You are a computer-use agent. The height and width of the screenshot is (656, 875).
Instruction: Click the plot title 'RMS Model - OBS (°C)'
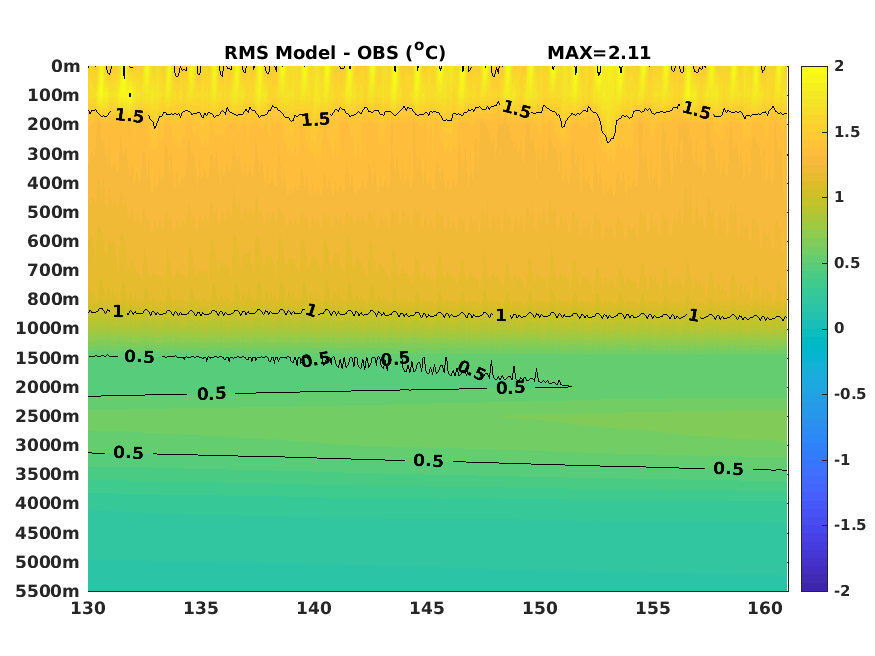coord(335,52)
